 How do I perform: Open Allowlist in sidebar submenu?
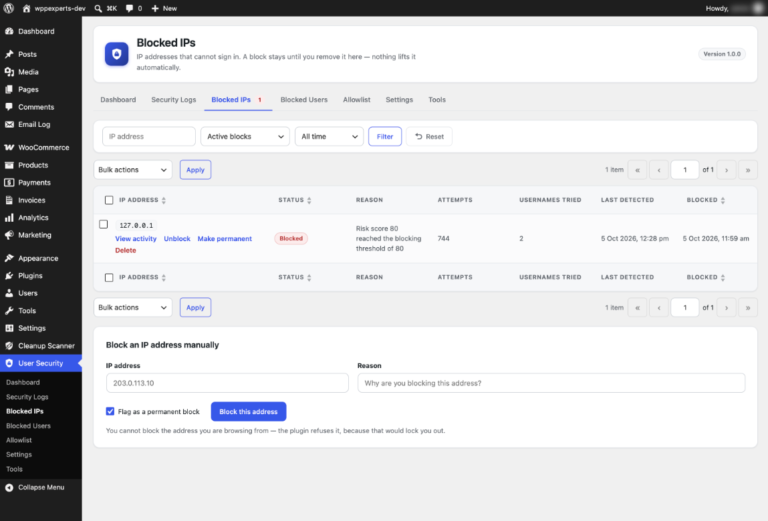pos(19,440)
